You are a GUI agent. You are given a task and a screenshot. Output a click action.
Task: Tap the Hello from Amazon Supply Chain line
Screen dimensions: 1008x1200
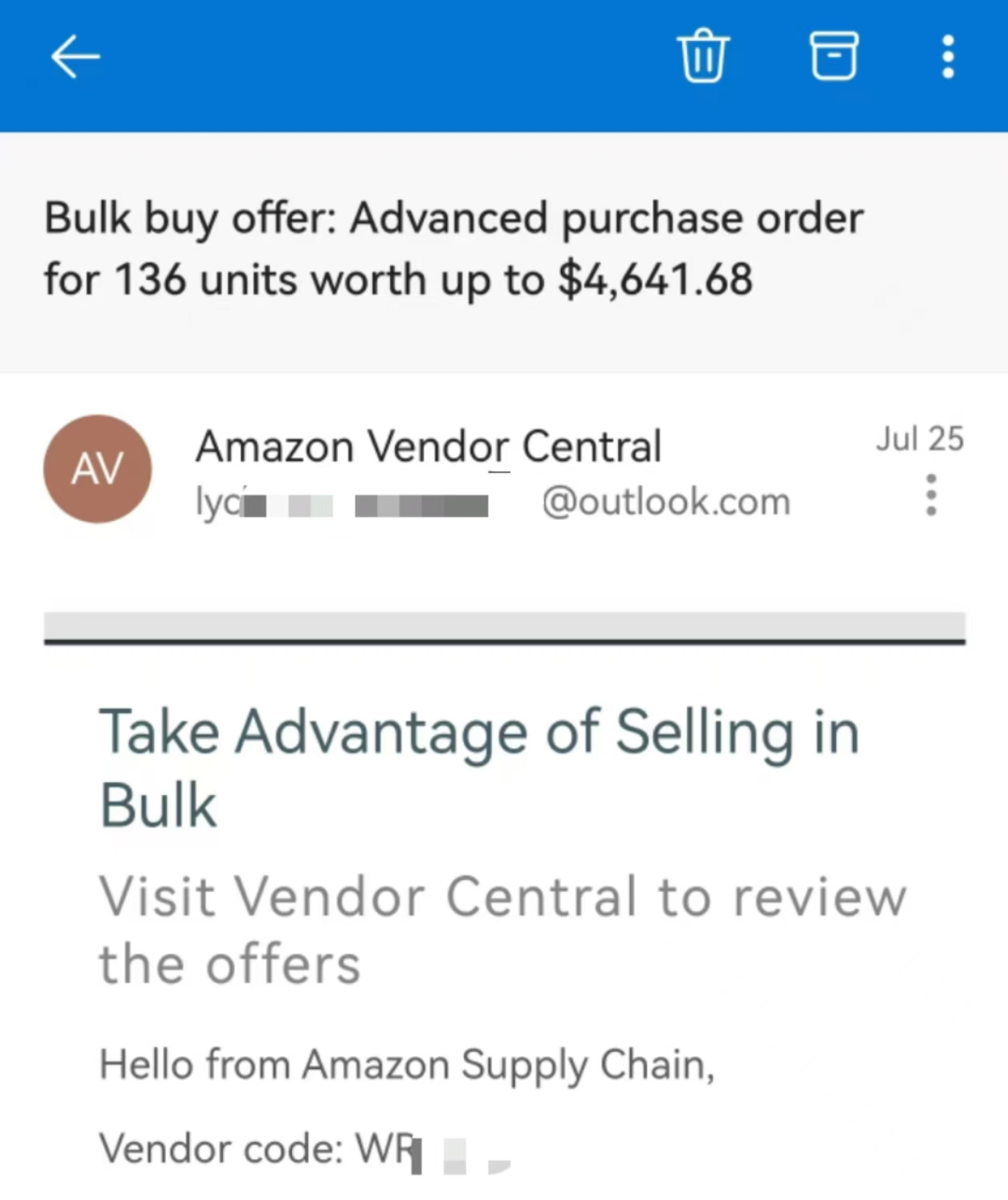(407, 1065)
